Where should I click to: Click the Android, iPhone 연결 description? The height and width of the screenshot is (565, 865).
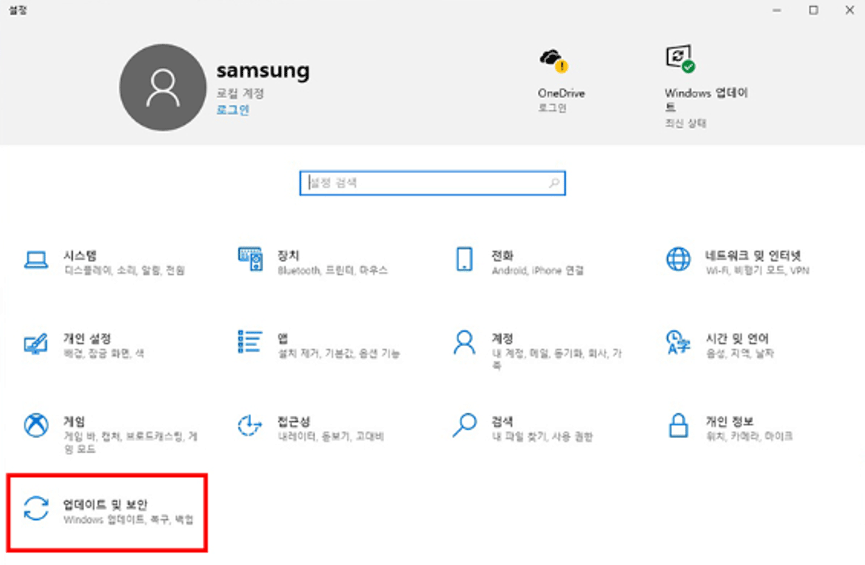538,270
